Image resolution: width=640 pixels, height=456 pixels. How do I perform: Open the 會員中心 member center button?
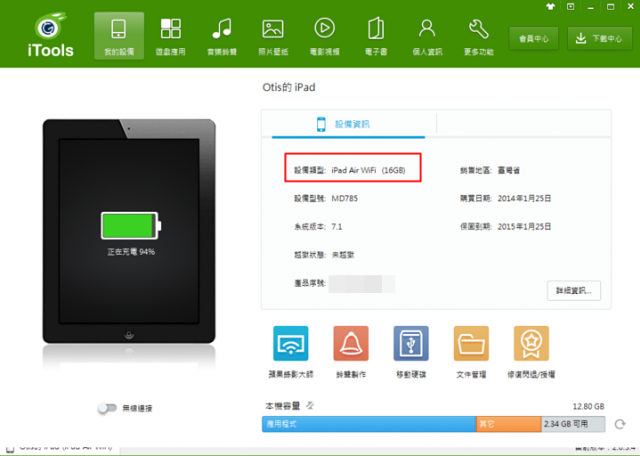(533, 38)
